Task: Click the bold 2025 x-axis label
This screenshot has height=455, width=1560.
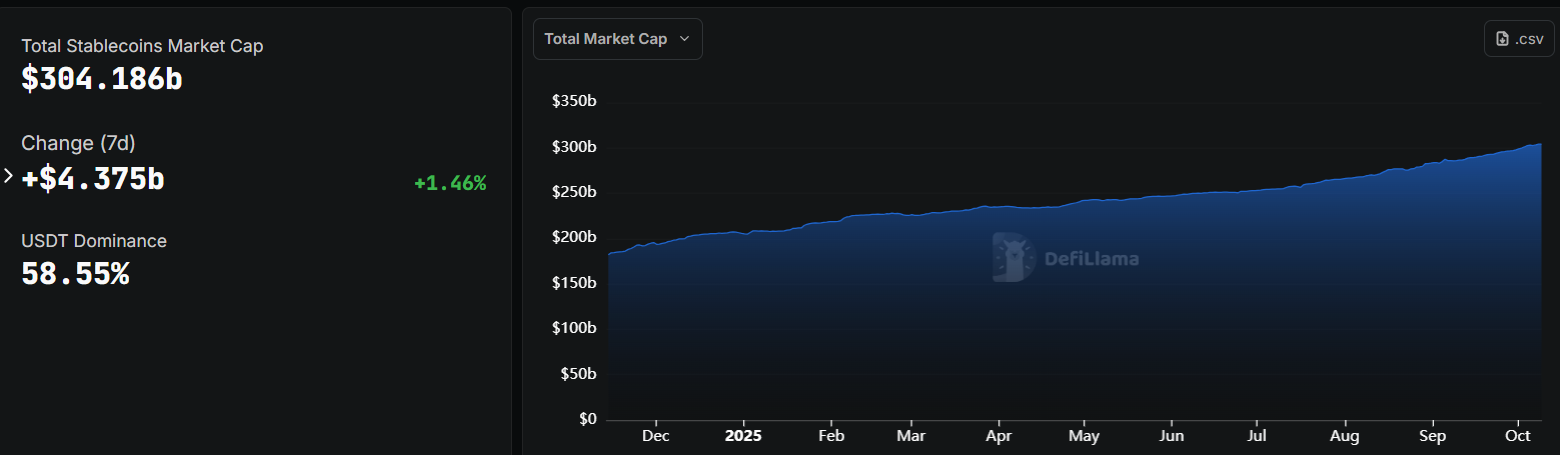Action: point(743,436)
